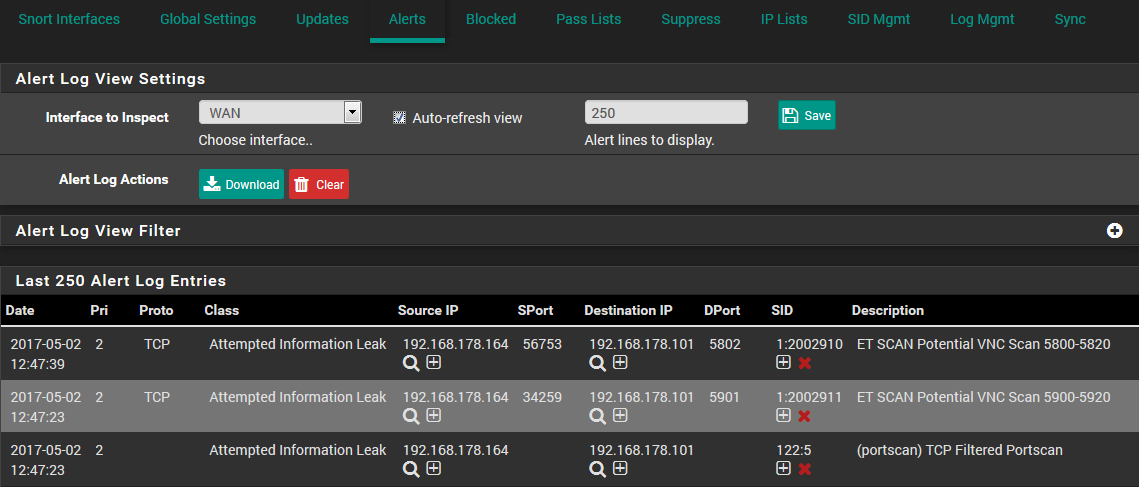Add first row source IP to suppress list

[x=434, y=362]
